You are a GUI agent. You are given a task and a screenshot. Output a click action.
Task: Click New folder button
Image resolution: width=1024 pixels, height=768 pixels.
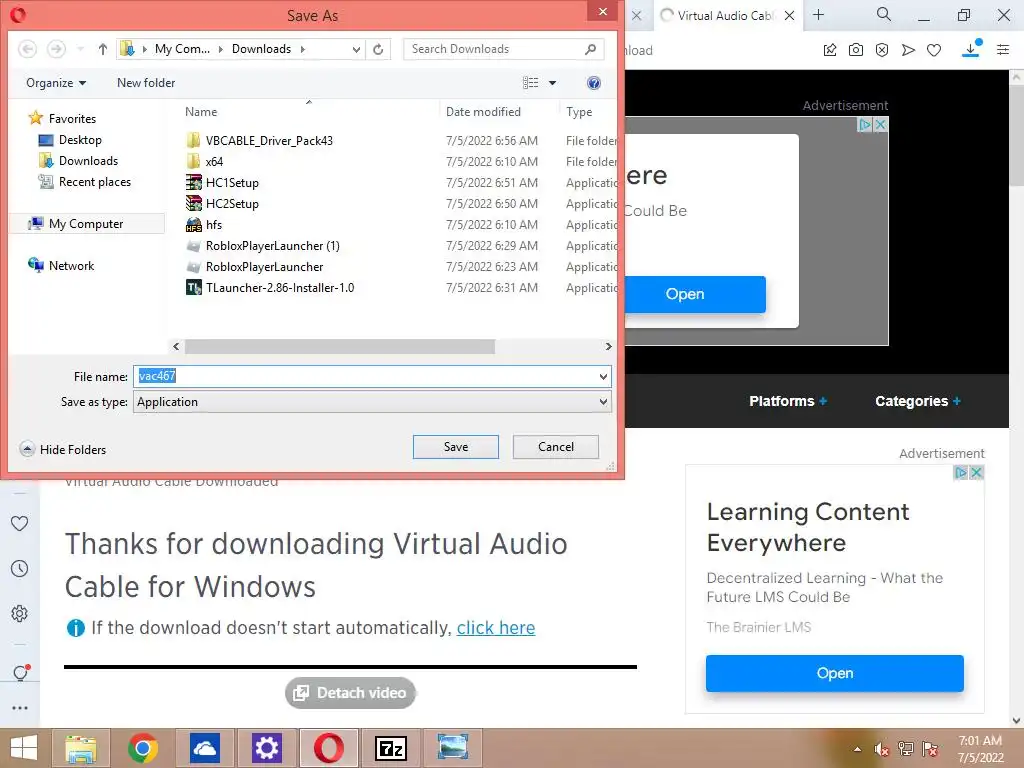pyautogui.click(x=146, y=83)
